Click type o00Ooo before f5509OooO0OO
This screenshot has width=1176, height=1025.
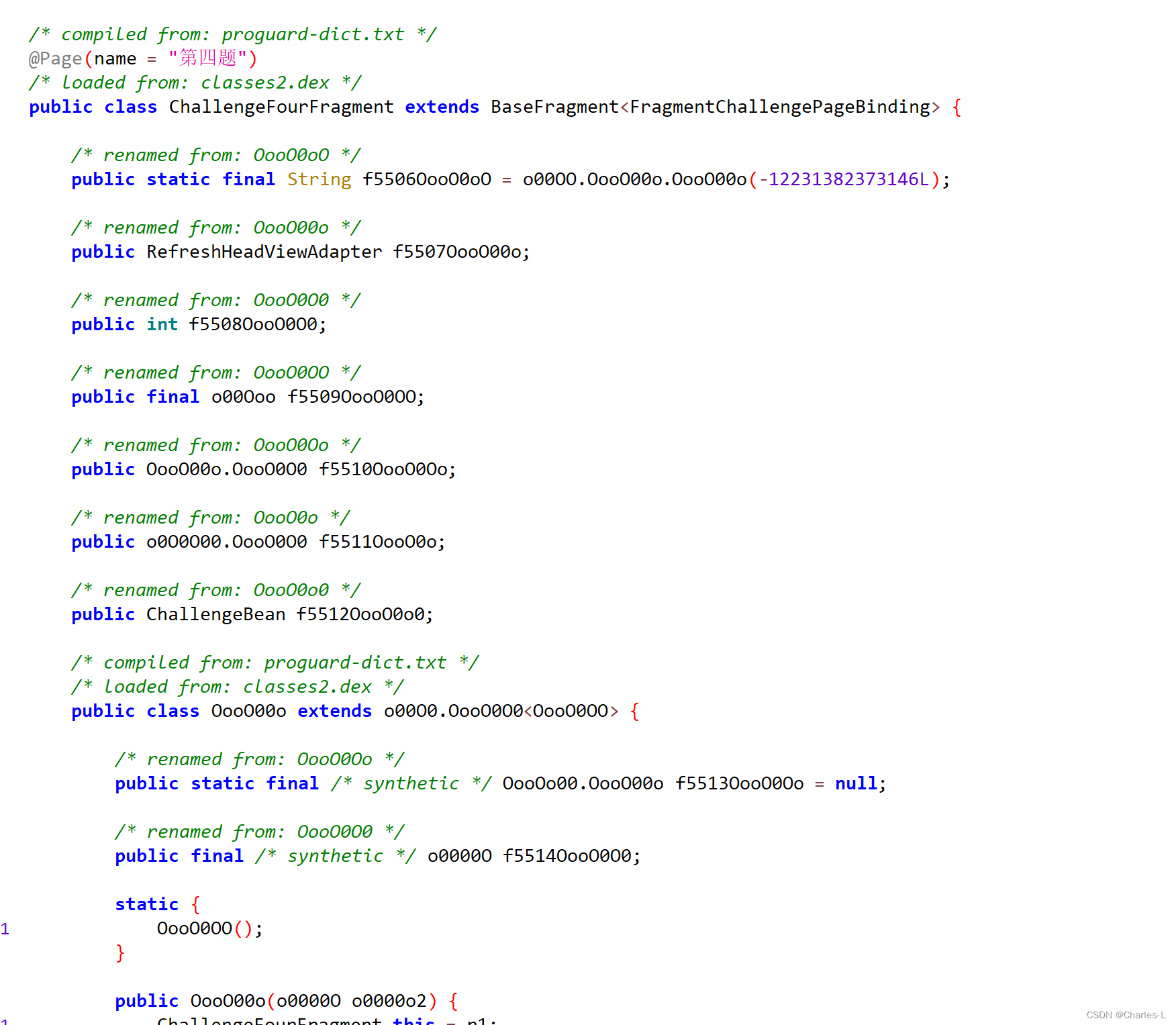[243, 397]
